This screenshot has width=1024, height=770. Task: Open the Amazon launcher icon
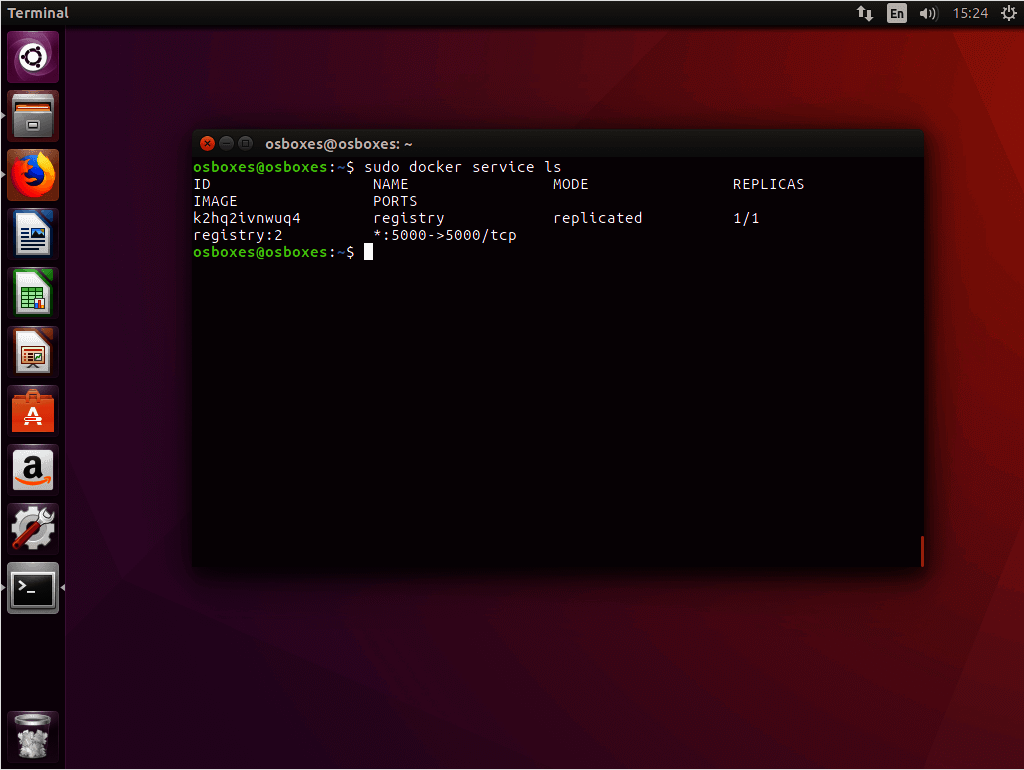(33, 470)
